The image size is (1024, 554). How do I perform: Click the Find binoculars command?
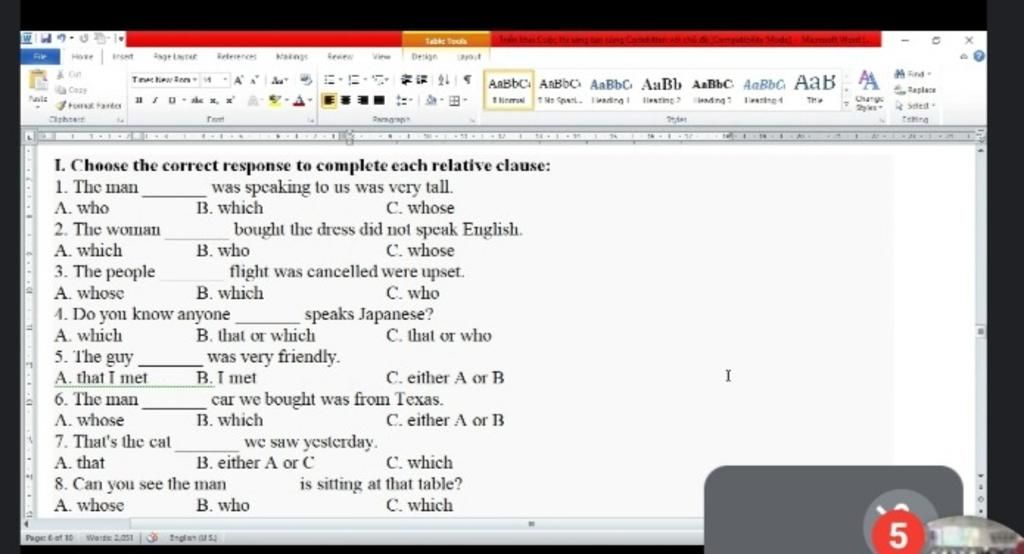(x=913, y=74)
